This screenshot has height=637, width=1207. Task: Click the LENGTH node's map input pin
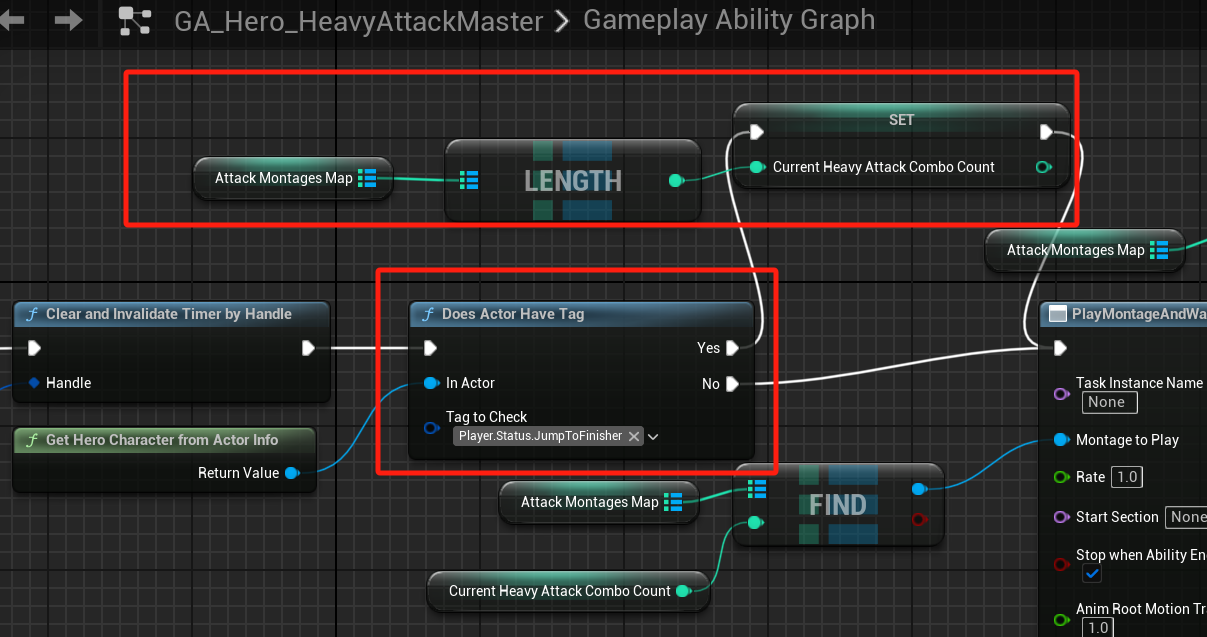pyautogui.click(x=469, y=180)
